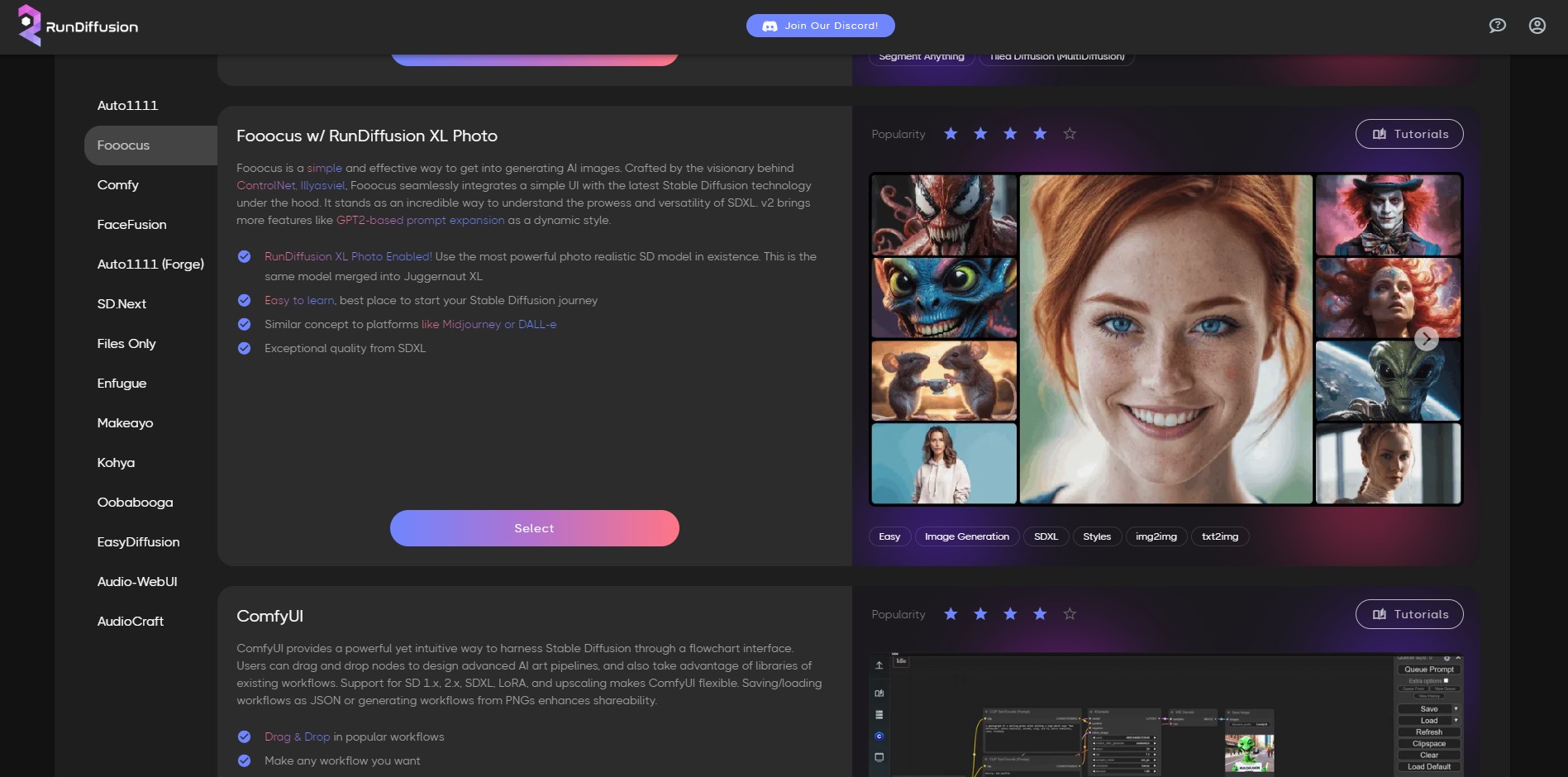Pick the txt2img tag
Image resolution: width=1568 pixels, height=777 pixels.
(1220, 536)
